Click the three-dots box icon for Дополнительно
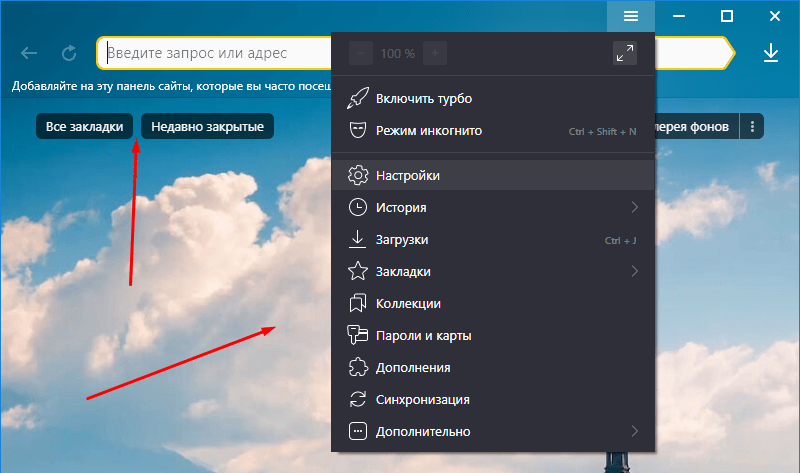The width and height of the screenshot is (800, 473). click(x=358, y=431)
